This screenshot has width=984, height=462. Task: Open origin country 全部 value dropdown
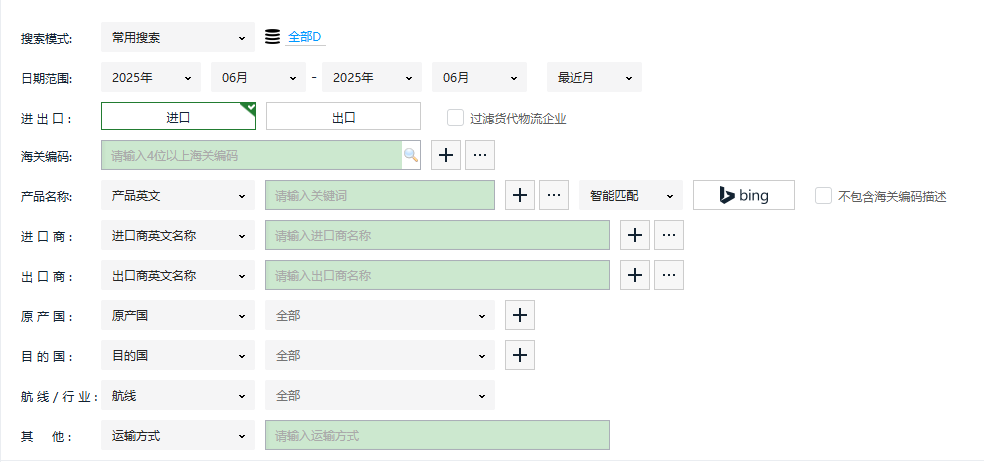[x=380, y=316]
